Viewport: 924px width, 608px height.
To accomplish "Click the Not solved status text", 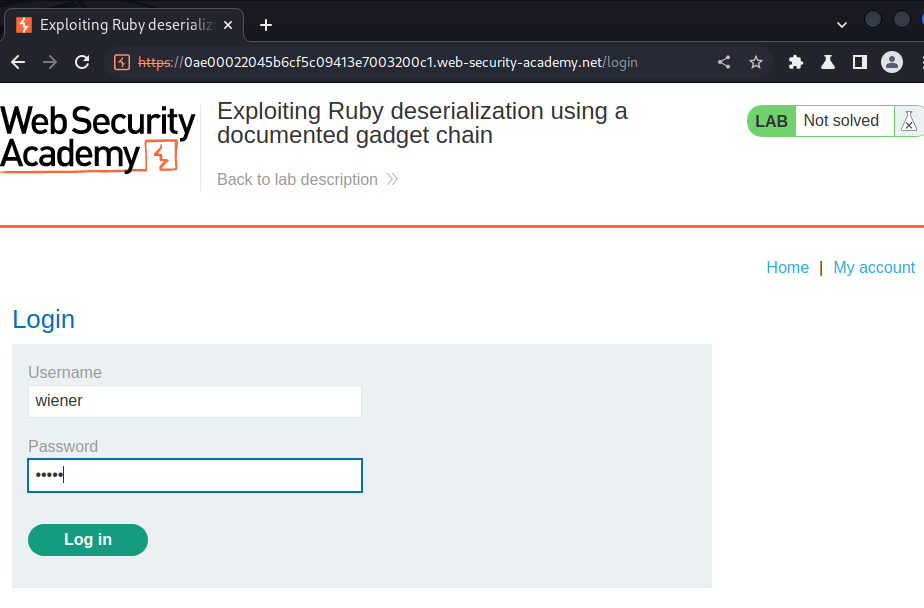I will click(841, 121).
